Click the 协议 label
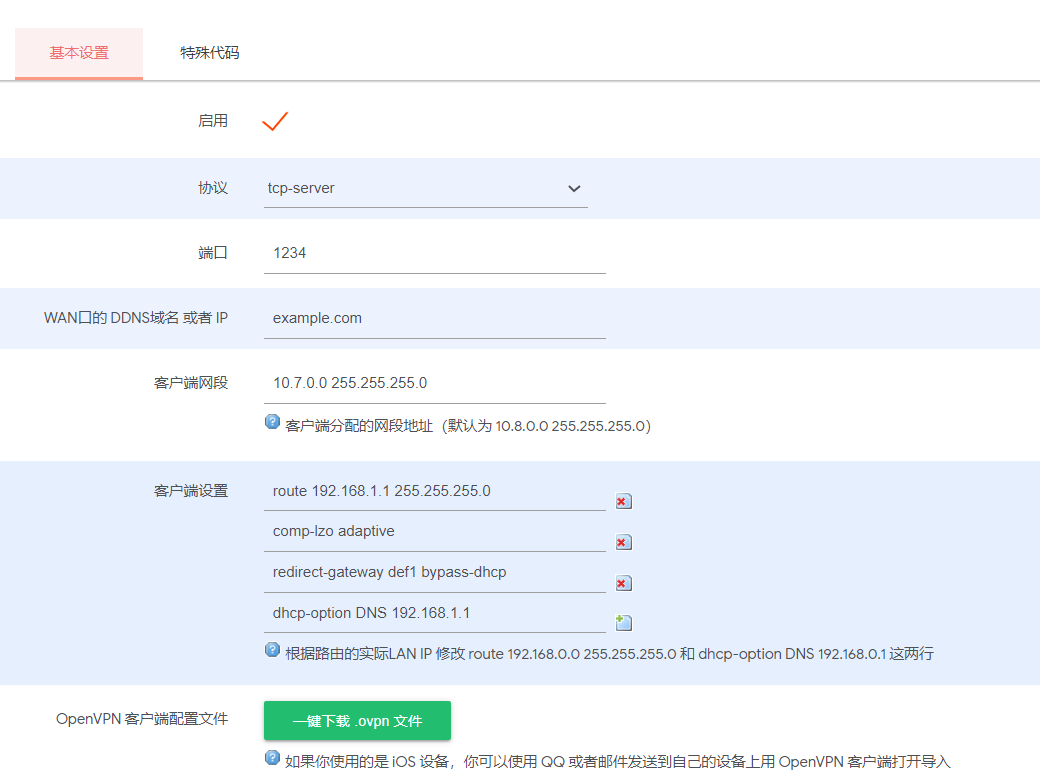This screenshot has width=1040, height=783. click(213, 188)
